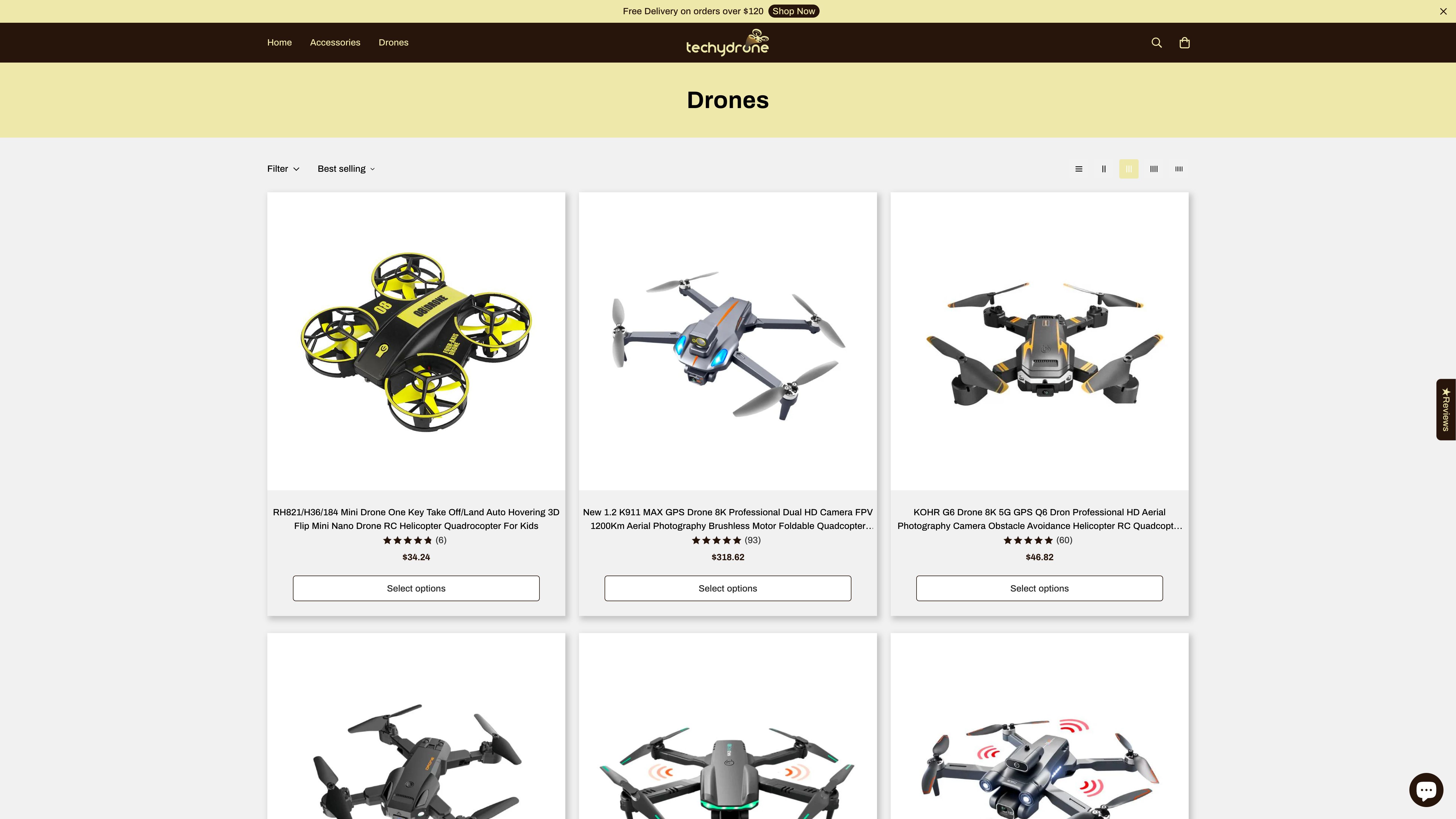Click star rating with 6 reviews
Viewport: 1456px width, 819px height.
click(415, 540)
